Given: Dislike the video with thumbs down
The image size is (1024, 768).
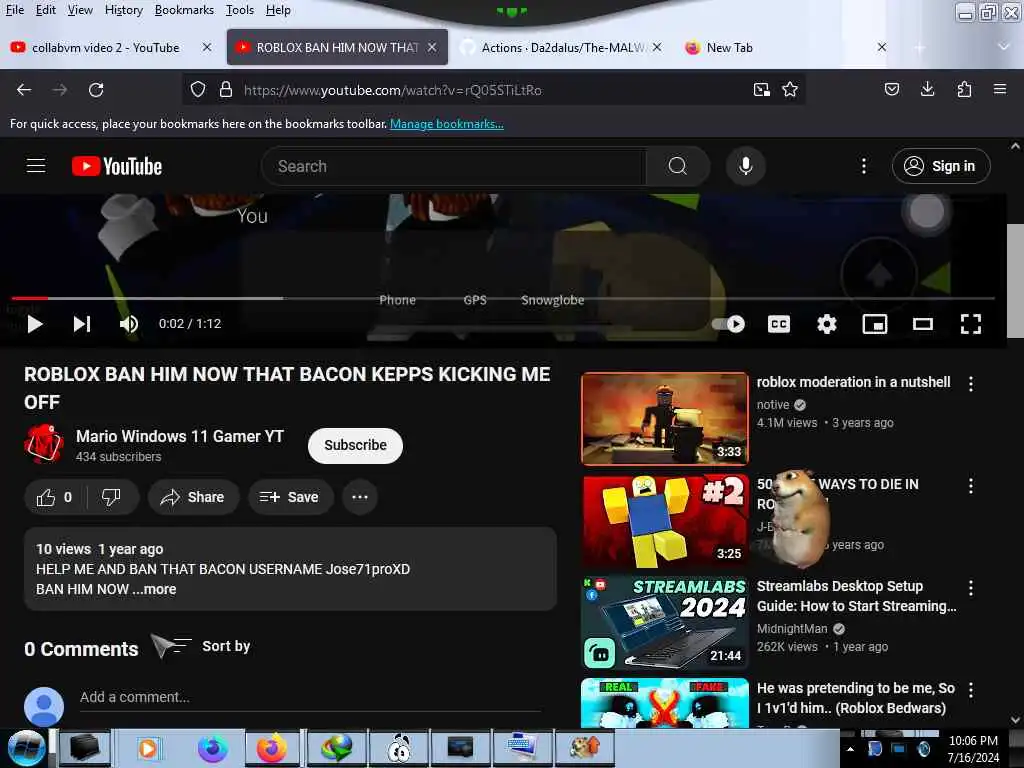Looking at the screenshot, I should [x=112, y=497].
